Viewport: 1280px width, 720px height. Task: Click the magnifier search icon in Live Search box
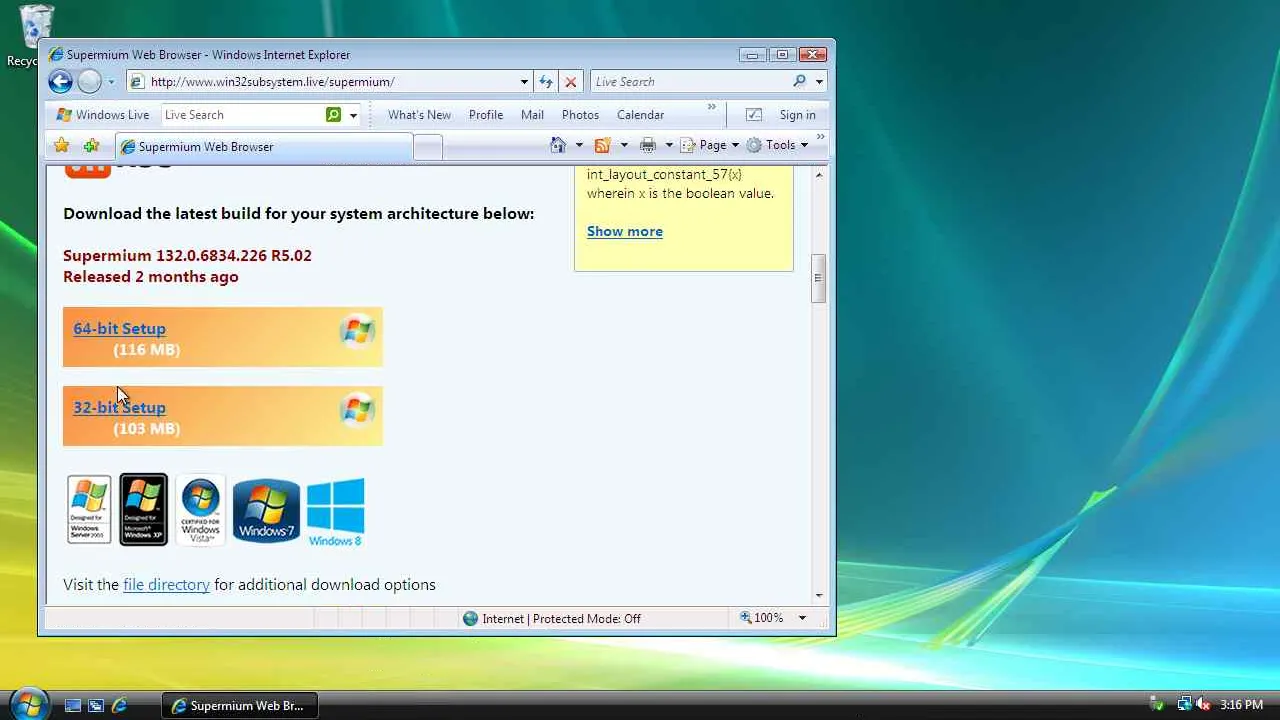799,82
